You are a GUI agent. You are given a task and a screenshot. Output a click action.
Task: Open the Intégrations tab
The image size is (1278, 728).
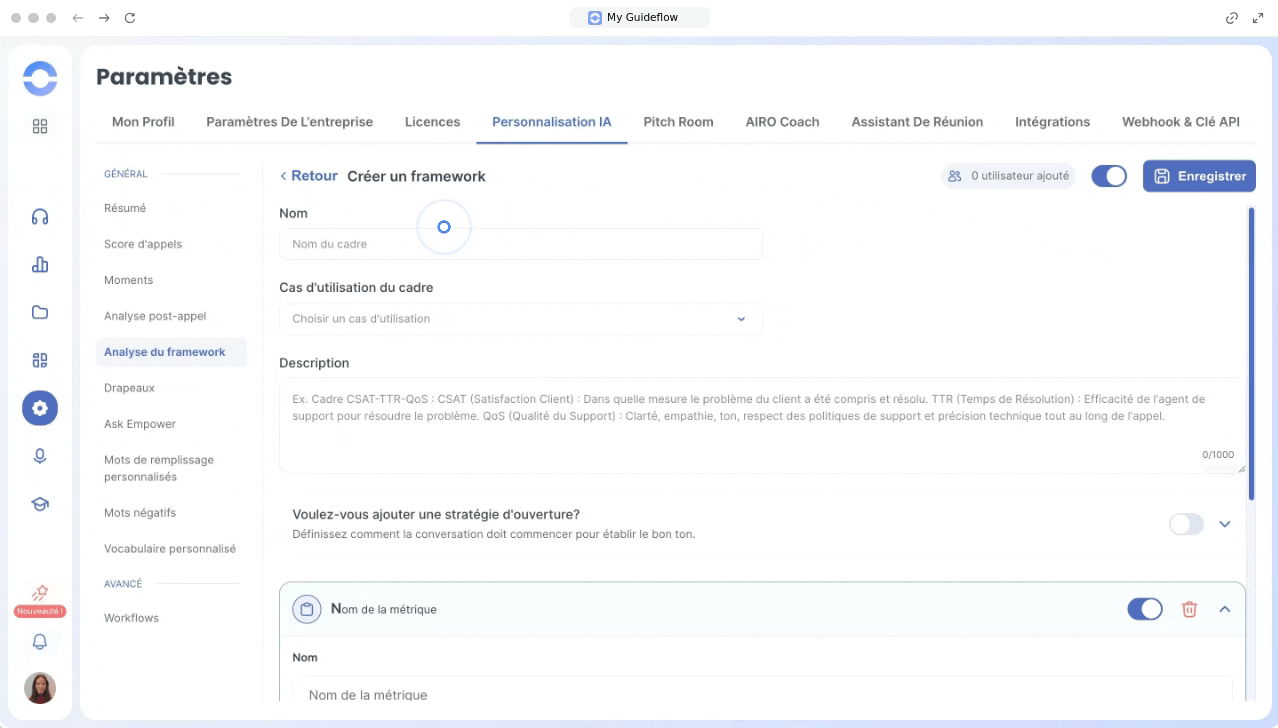1052,122
